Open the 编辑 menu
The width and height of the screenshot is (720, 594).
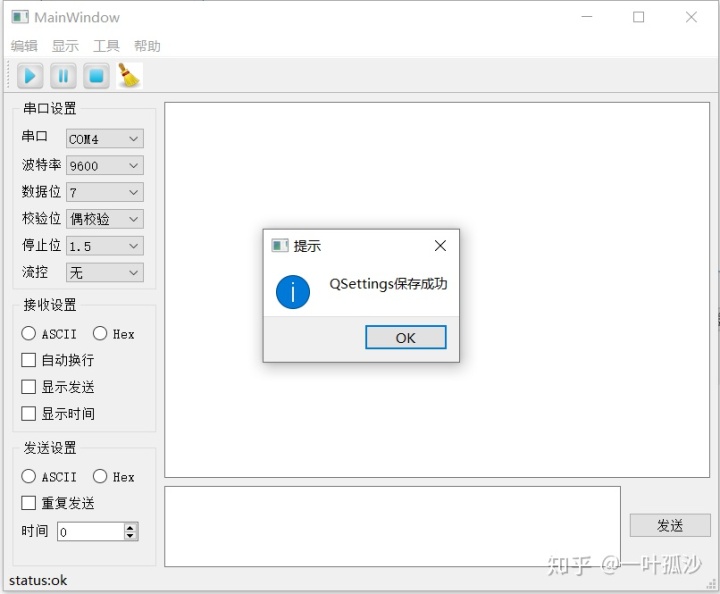click(x=24, y=46)
